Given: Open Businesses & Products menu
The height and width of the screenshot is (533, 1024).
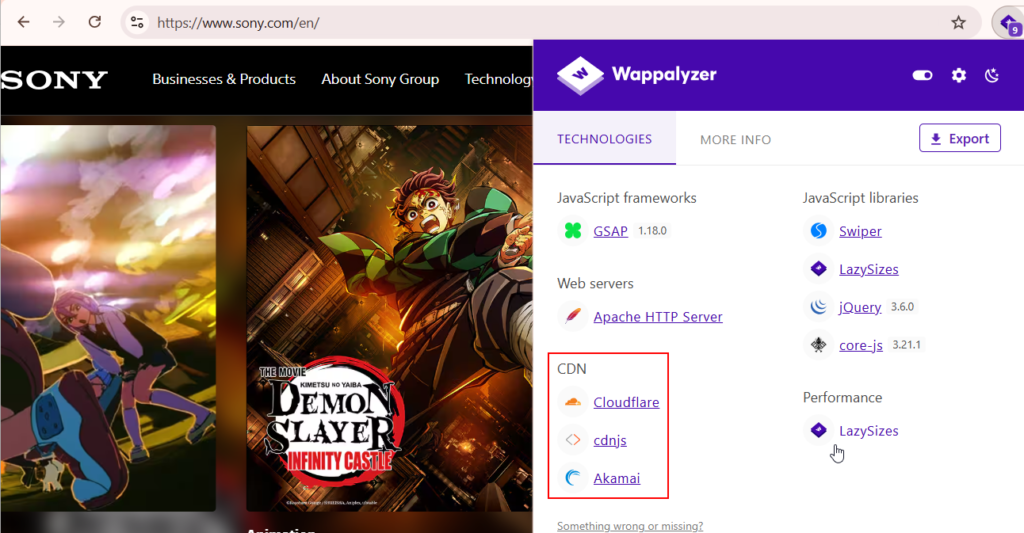Looking at the screenshot, I should pyautogui.click(x=224, y=79).
